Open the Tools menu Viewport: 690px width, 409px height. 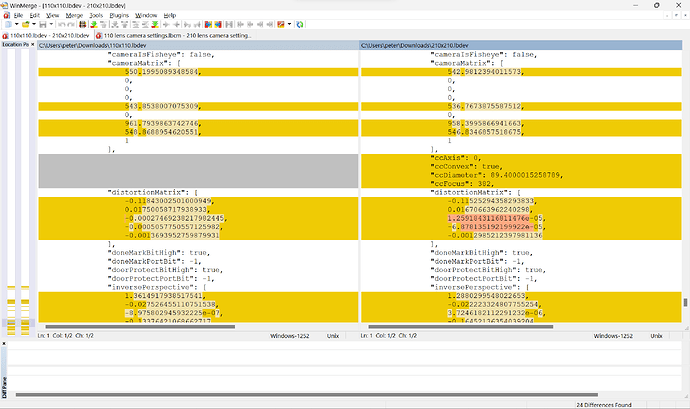pyautogui.click(x=96, y=15)
